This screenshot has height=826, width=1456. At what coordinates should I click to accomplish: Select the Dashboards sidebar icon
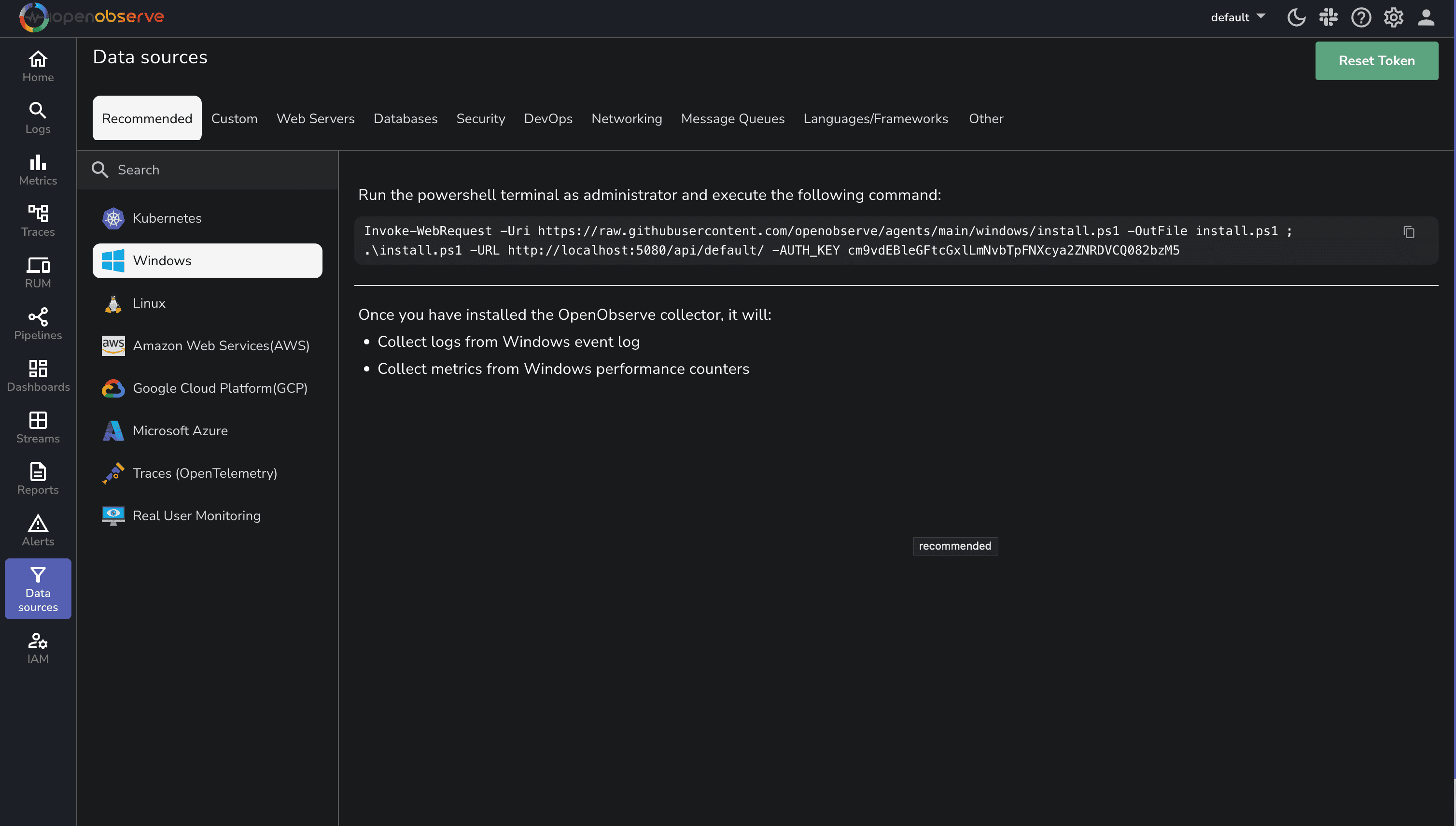tap(38, 374)
